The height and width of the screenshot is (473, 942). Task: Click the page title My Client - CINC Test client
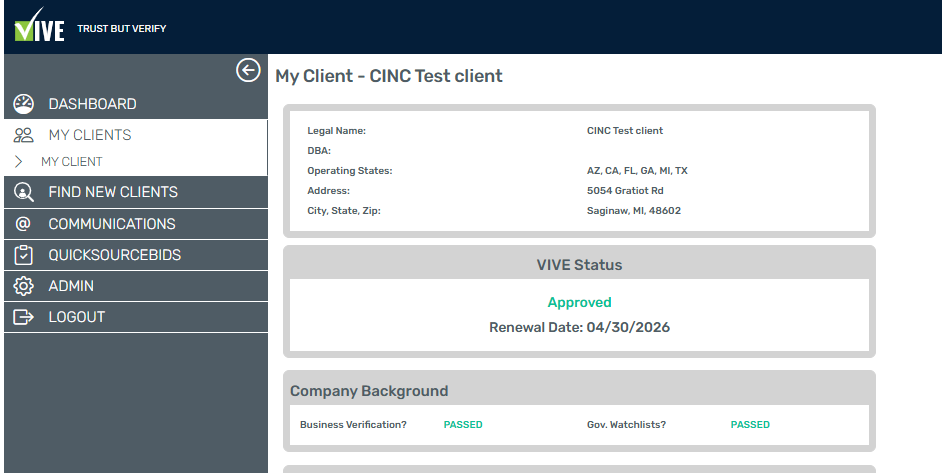click(x=389, y=76)
